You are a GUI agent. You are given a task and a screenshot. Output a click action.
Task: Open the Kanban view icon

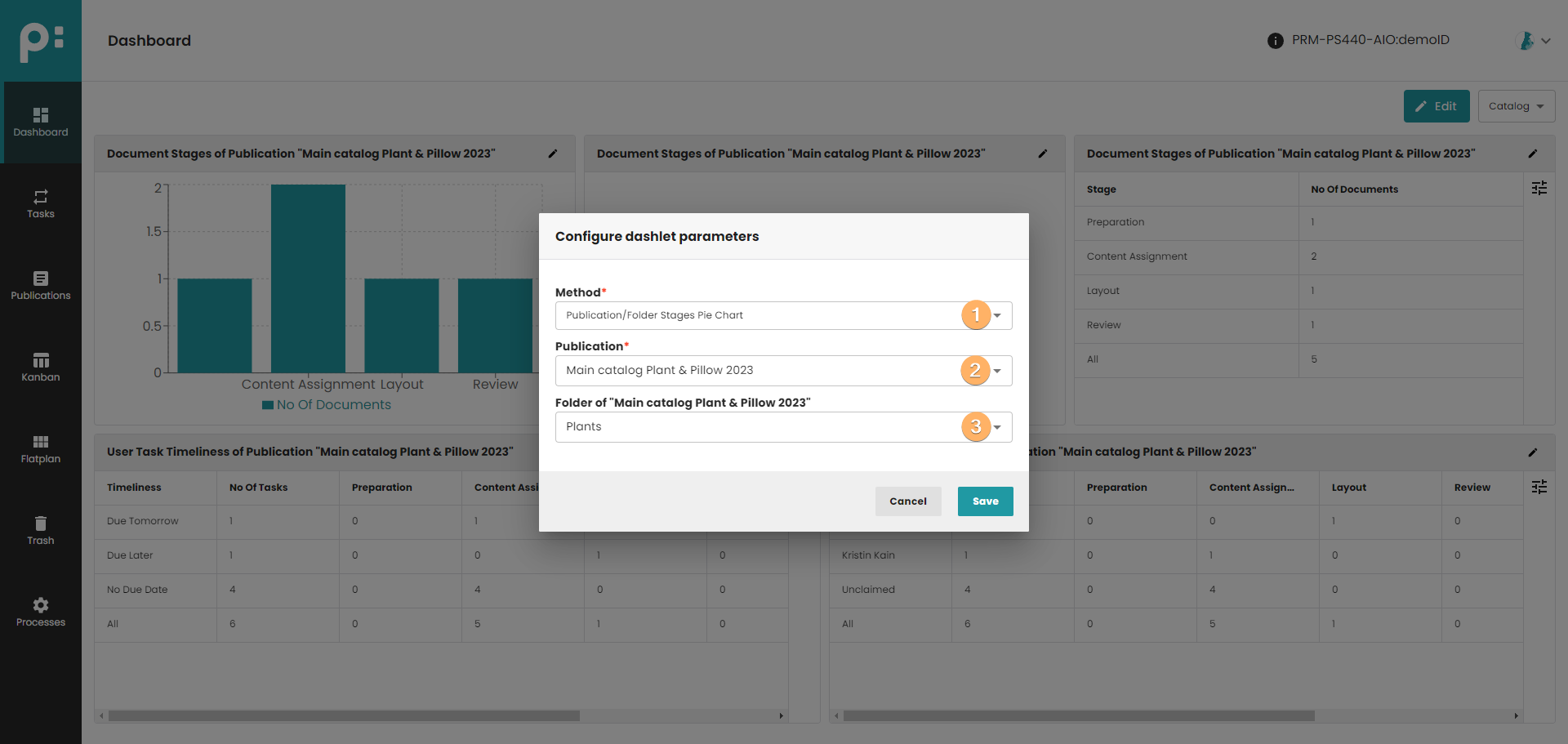40,360
